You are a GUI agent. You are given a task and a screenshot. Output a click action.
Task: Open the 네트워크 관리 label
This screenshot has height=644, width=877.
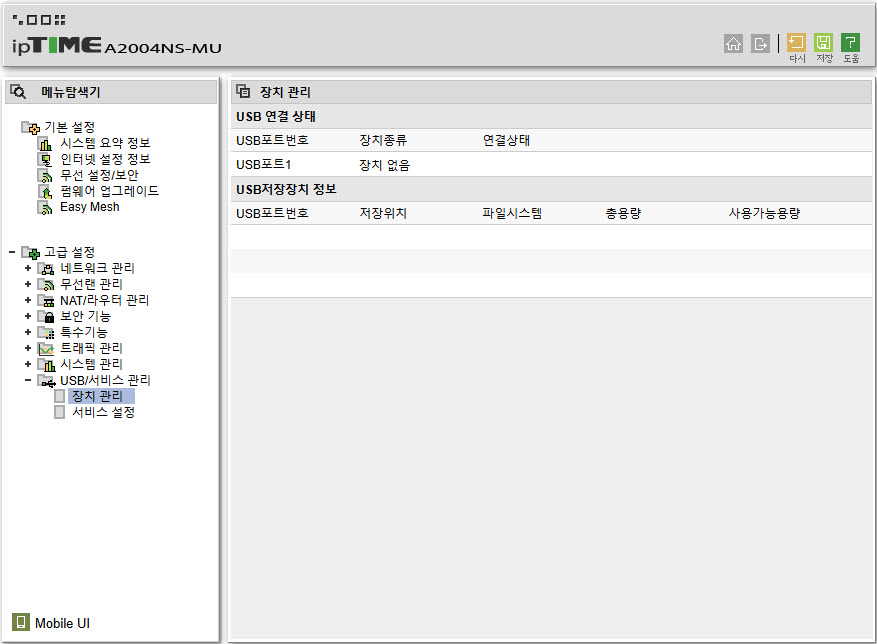97,268
